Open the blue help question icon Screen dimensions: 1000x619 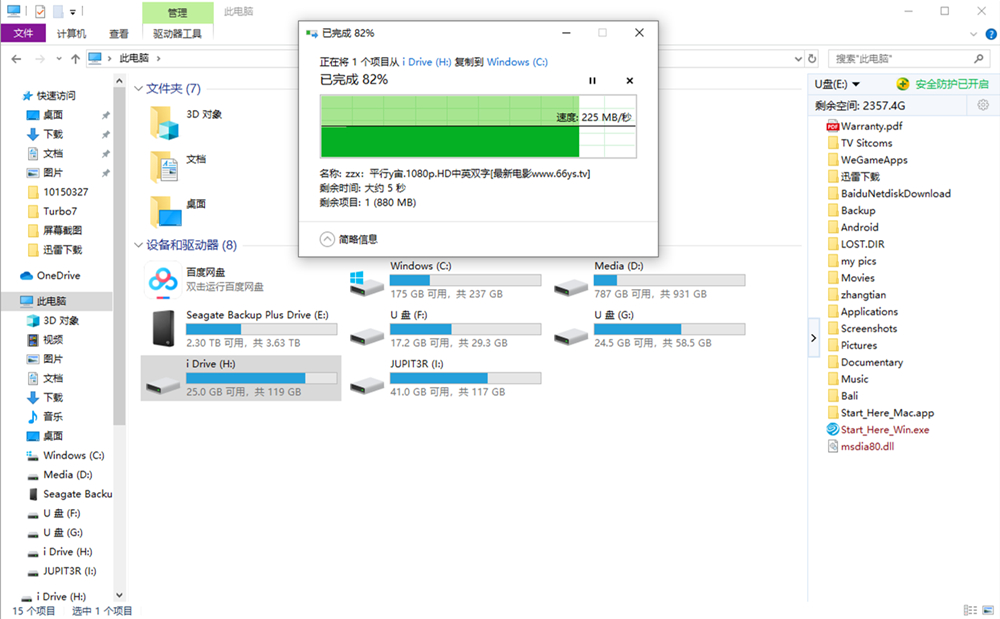991,34
